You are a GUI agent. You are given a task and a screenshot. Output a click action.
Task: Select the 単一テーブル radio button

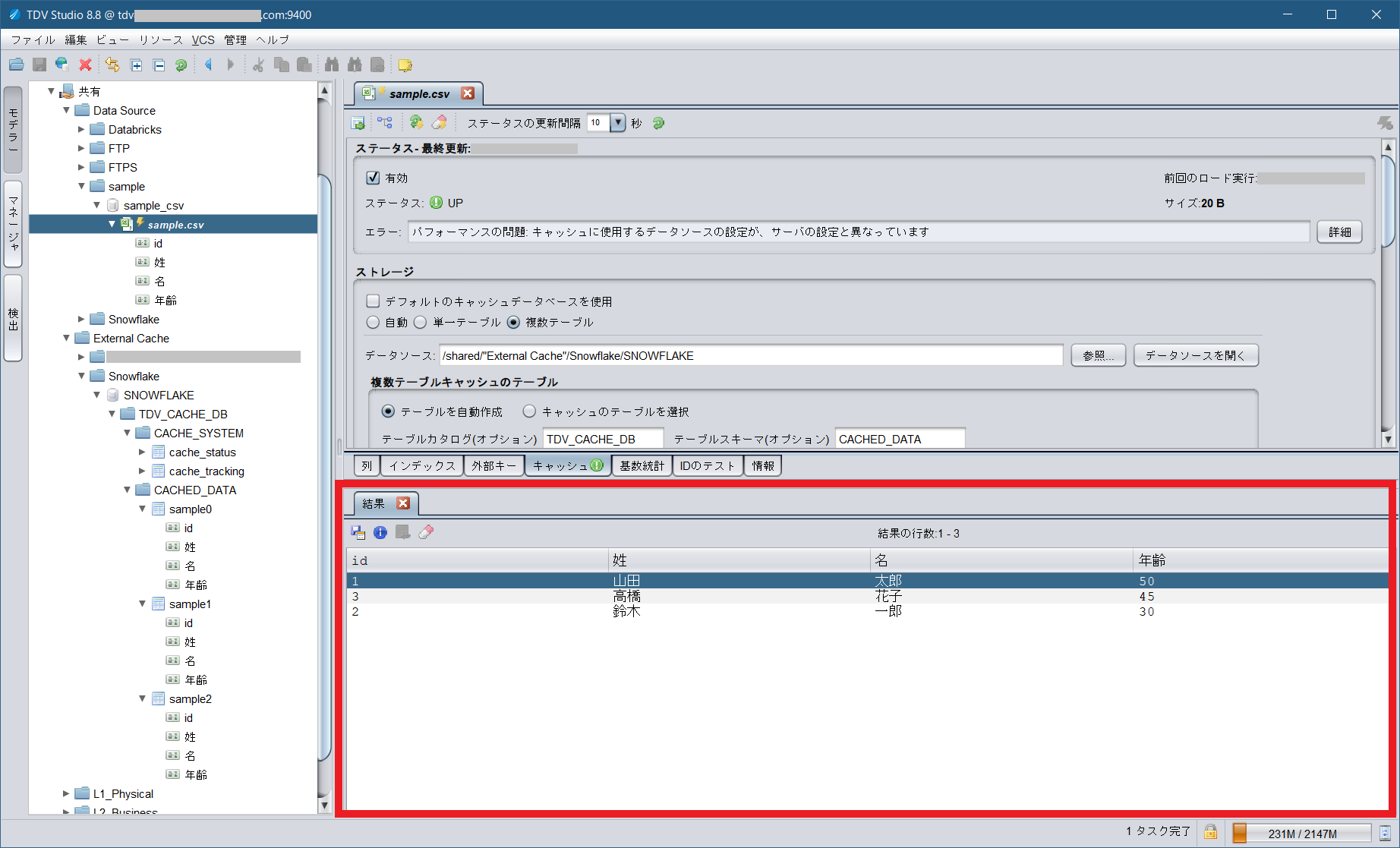point(420,322)
